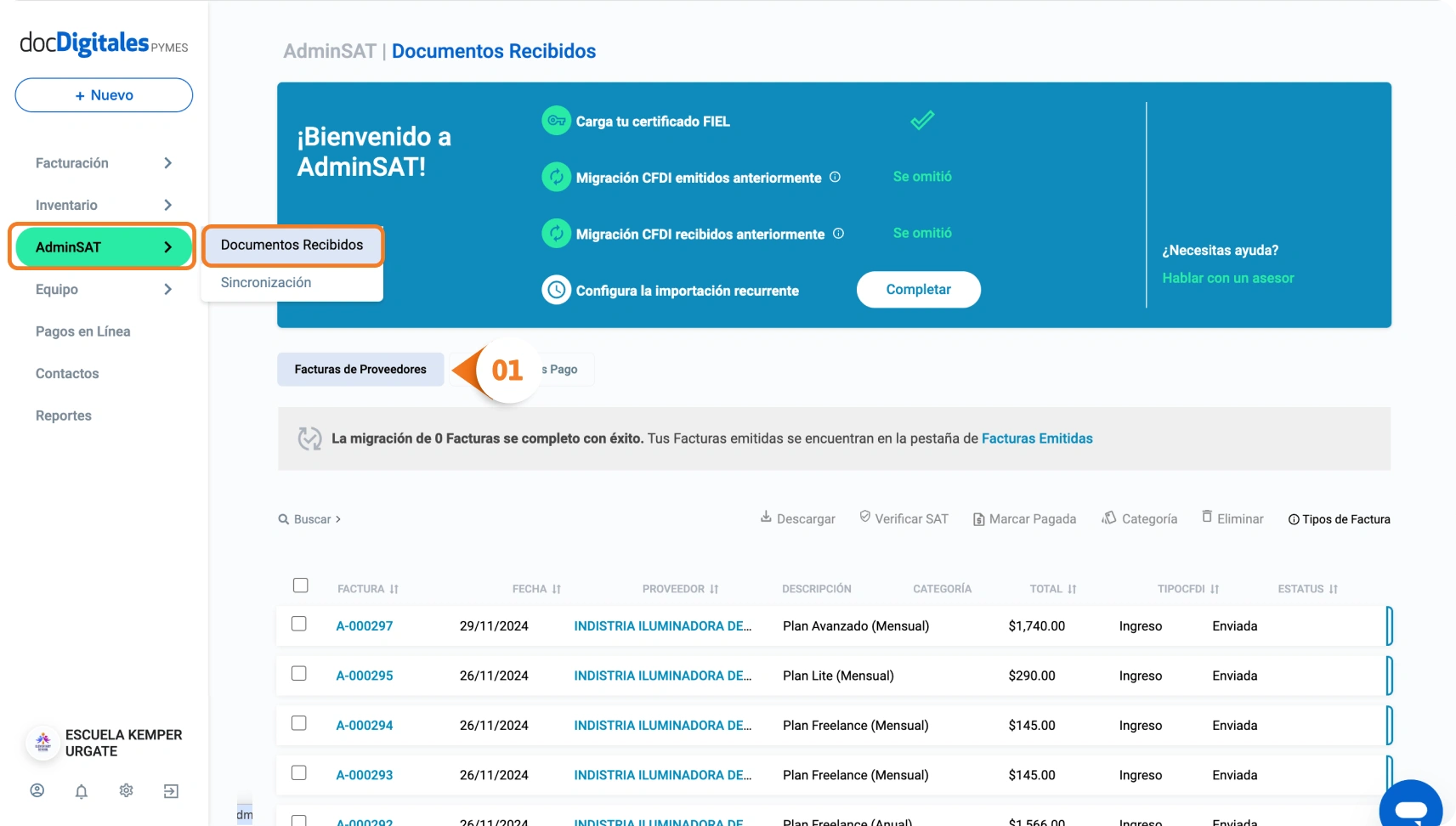
Task: Open Hablar con un asesor link
Action: tap(1228, 278)
